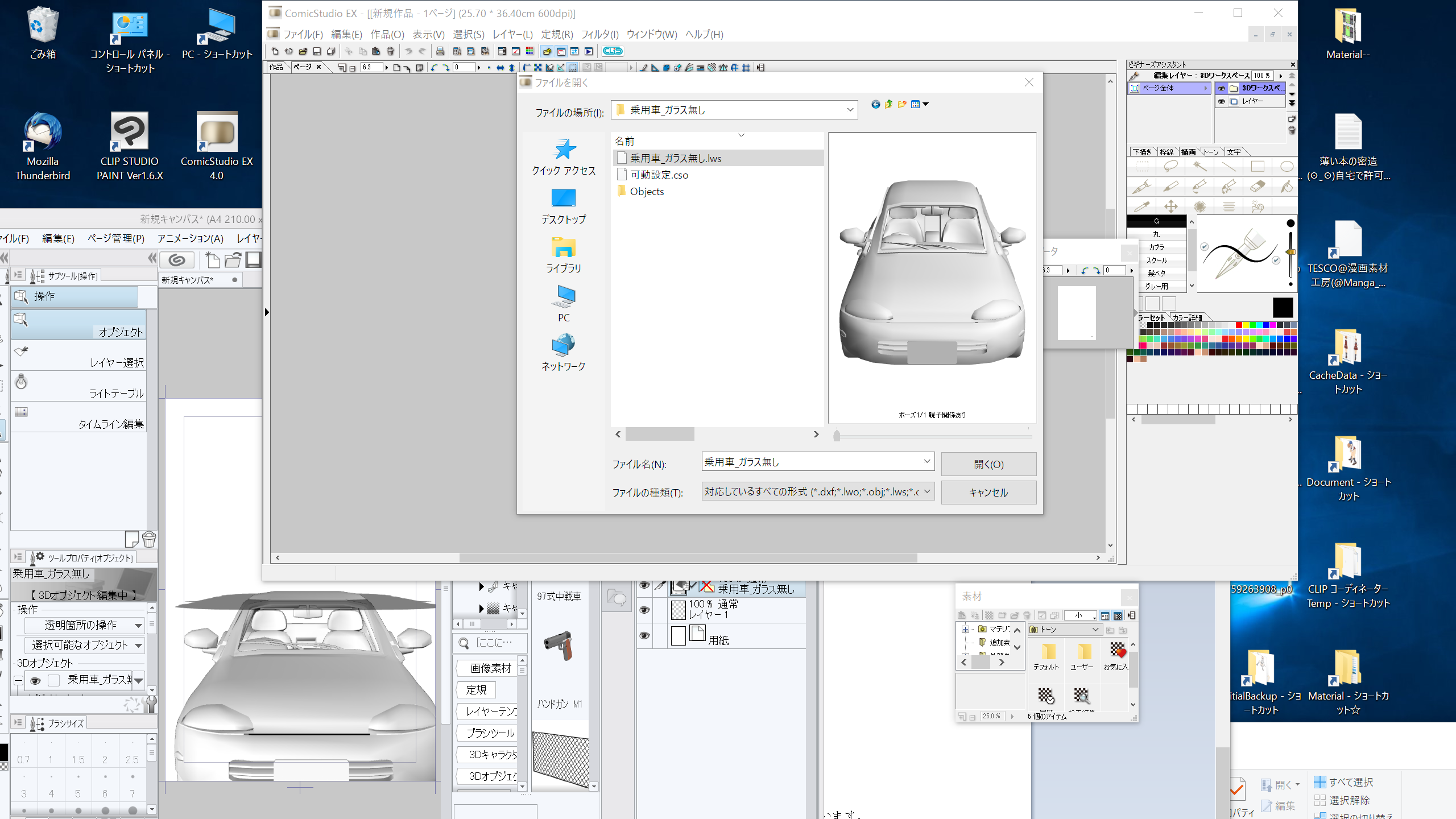Select the paint bucket fill tool
The height and width of the screenshot is (819, 1456).
1287,187
